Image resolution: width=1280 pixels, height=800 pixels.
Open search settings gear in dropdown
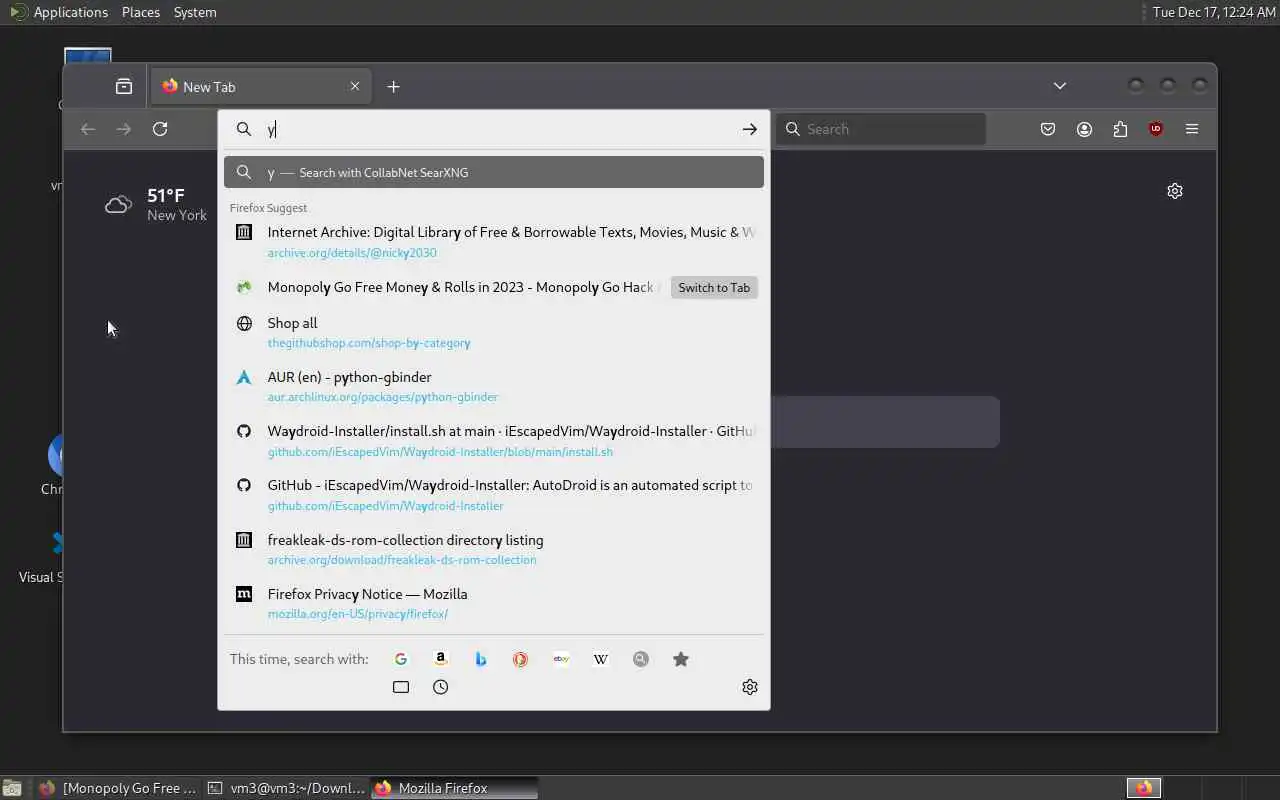coord(750,687)
